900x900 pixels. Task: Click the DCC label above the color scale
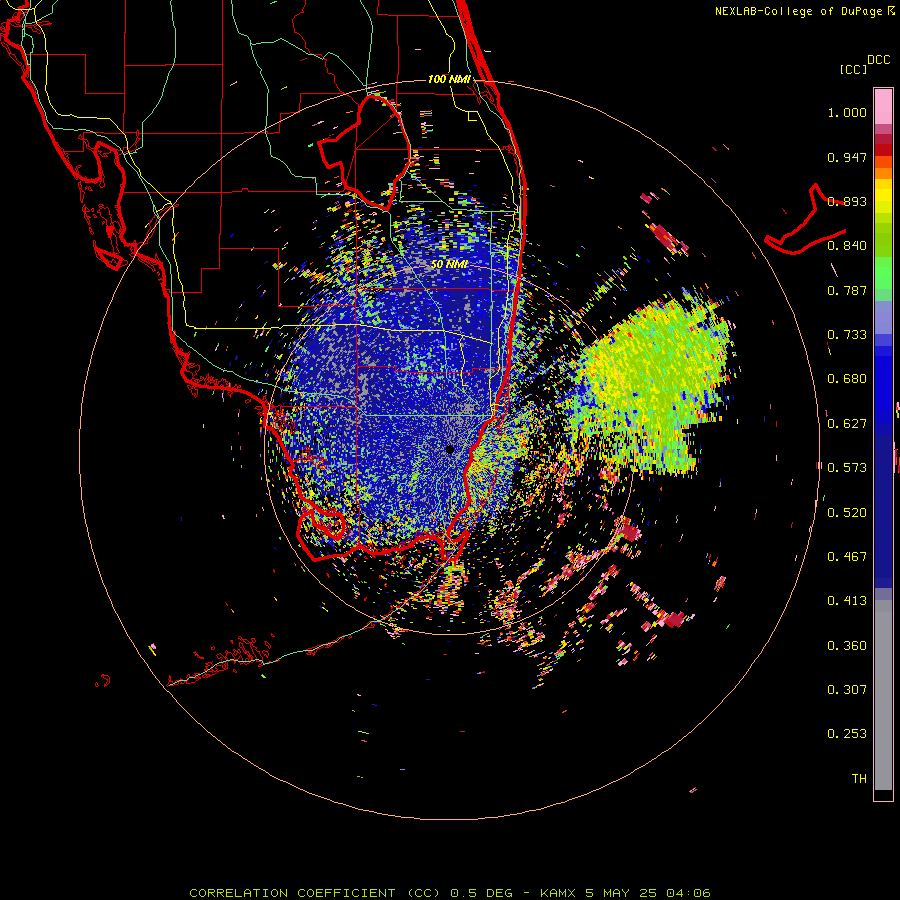[878, 60]
